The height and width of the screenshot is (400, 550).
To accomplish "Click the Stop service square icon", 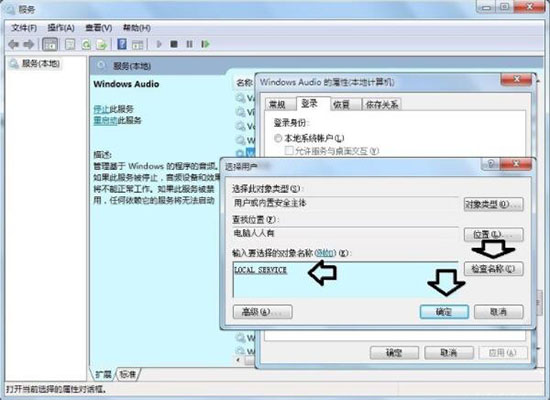I will point(174,44).
